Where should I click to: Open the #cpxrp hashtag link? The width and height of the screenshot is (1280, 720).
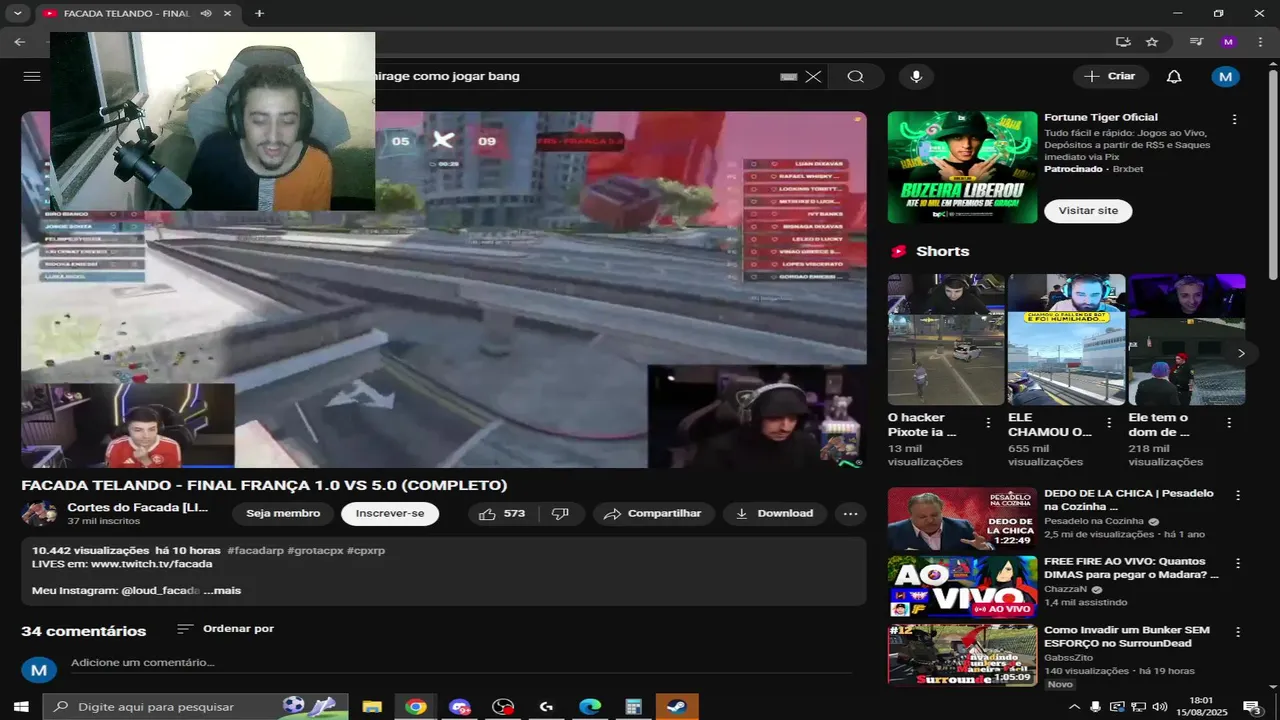[366, 551]
